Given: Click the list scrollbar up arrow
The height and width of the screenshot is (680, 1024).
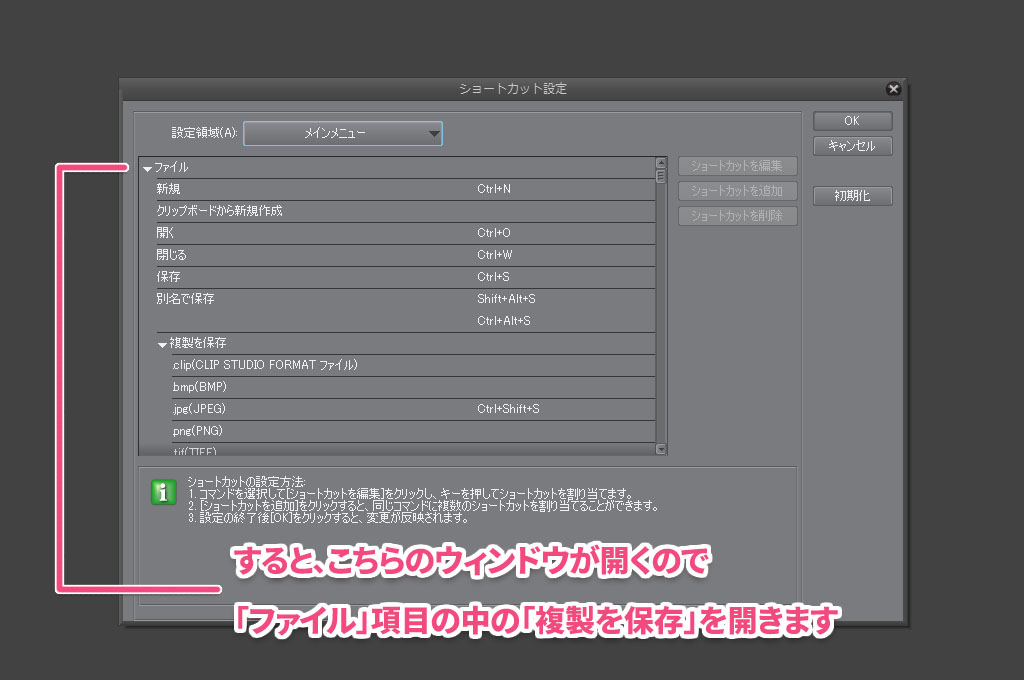Looking at the screenshot, I should [661, 163].
